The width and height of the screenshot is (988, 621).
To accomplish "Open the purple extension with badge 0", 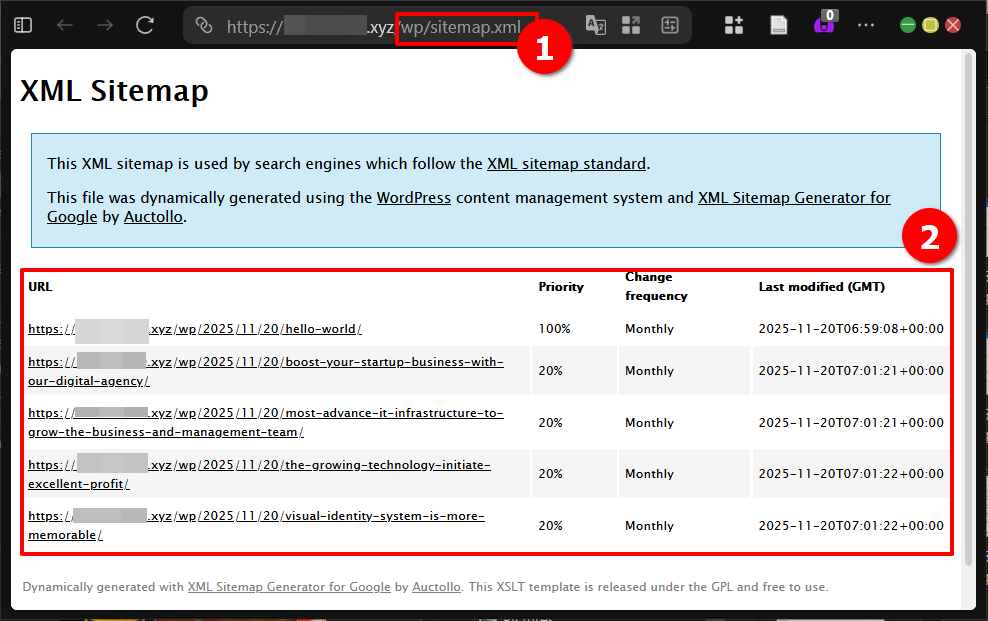I will coord(822,24).
